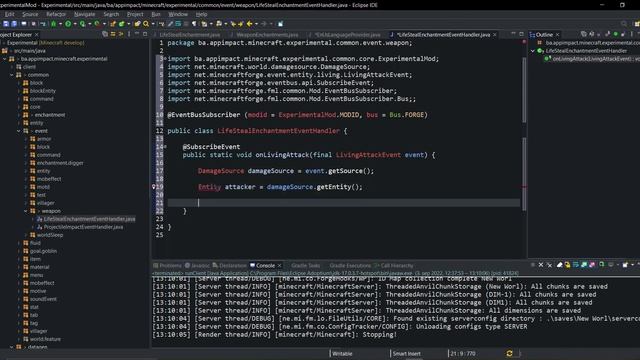Collapse All in Project Explorer
640x360 pixels.
tap(105, 34)
